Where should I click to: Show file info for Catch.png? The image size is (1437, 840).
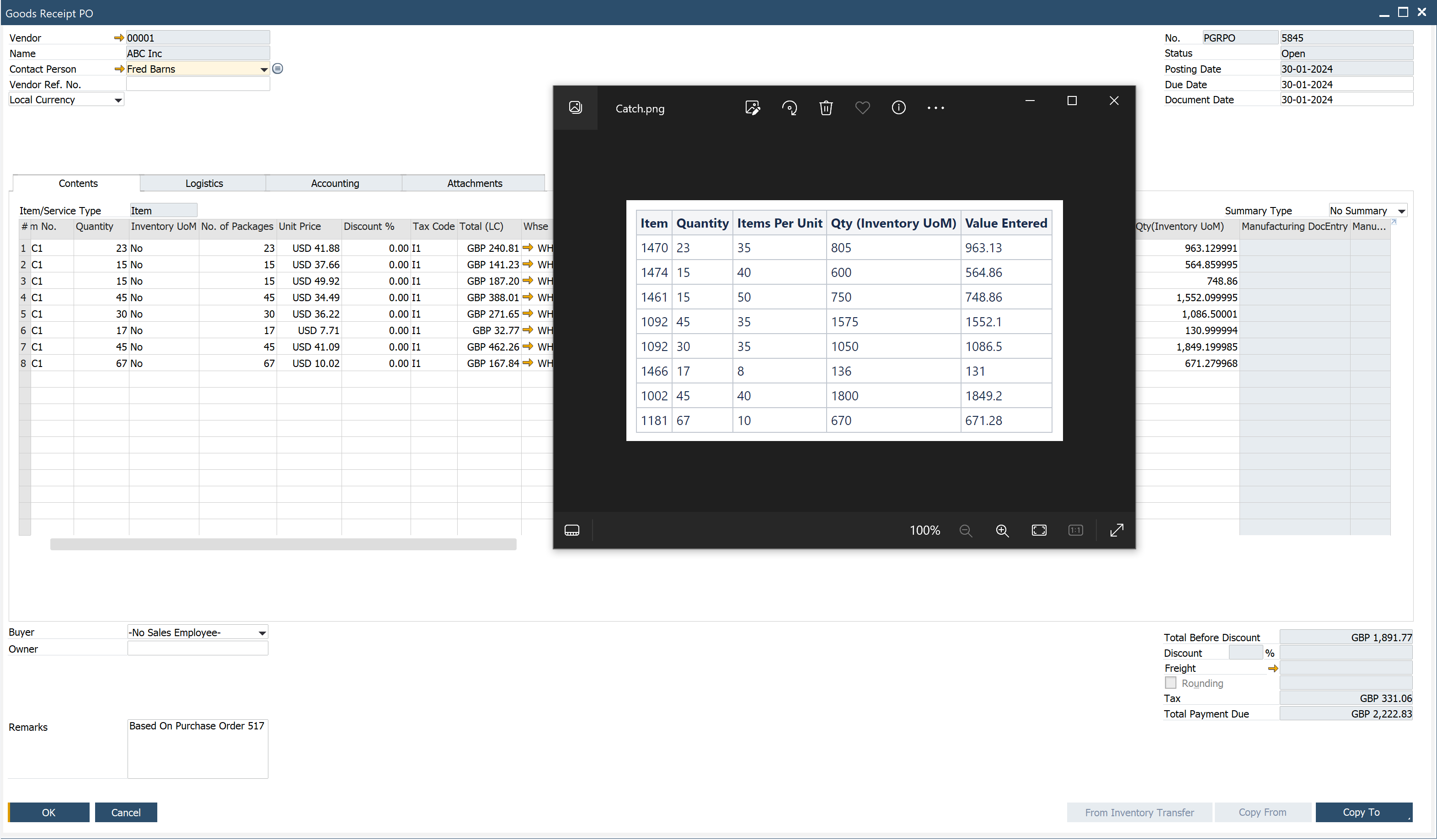pos(899,108)
